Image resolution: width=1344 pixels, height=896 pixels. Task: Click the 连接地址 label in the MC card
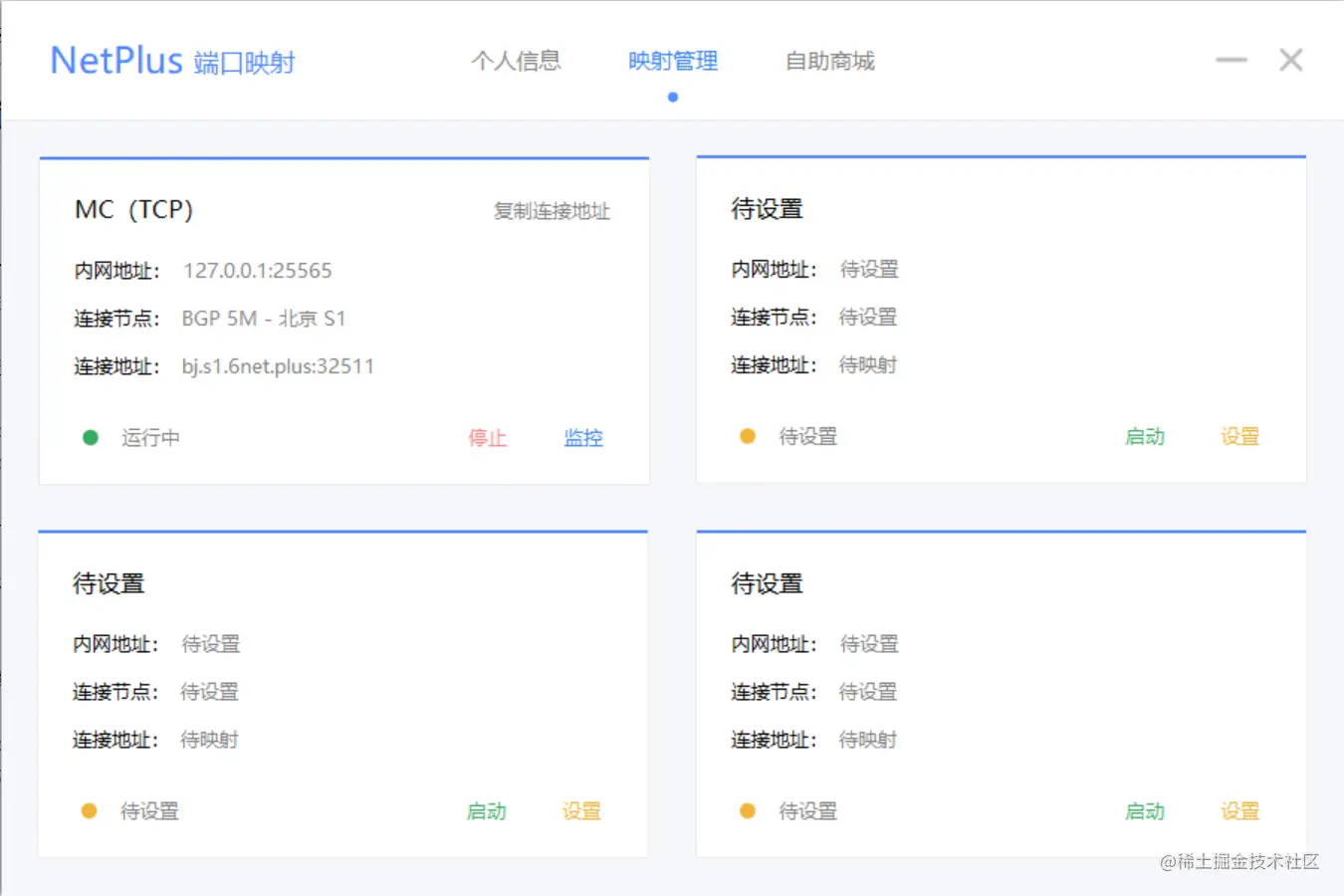[x=116, y=366]
